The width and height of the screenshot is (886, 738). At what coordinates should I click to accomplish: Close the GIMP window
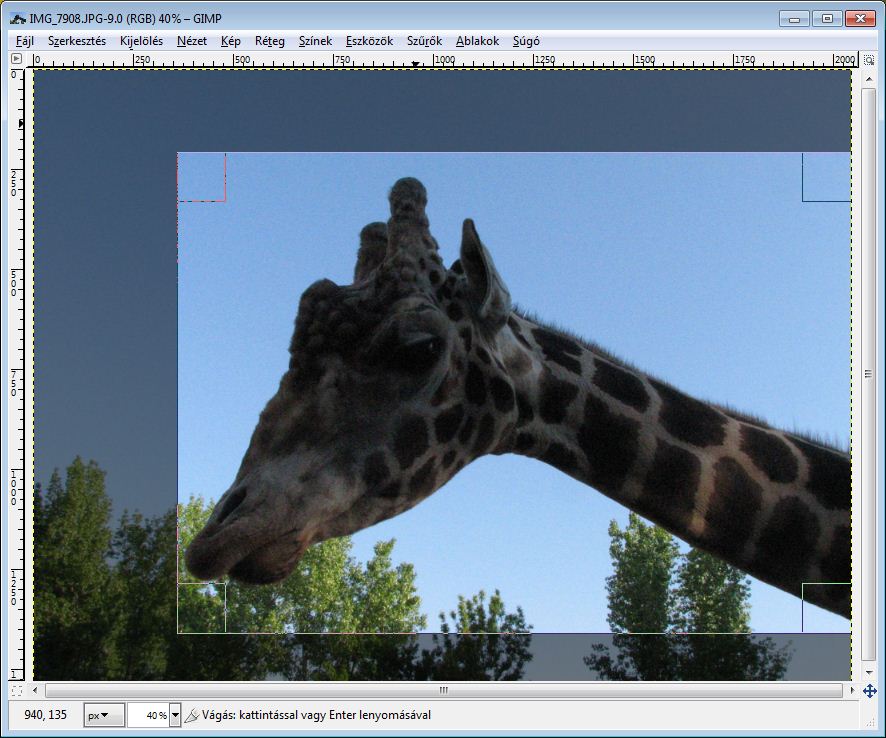point(861,19)
